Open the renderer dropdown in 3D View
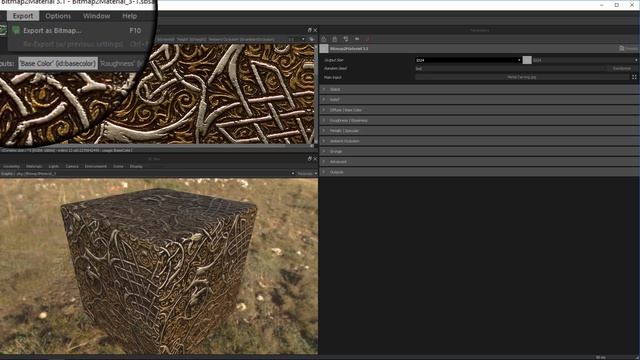The image size is (640, 360). pos(307,173)
